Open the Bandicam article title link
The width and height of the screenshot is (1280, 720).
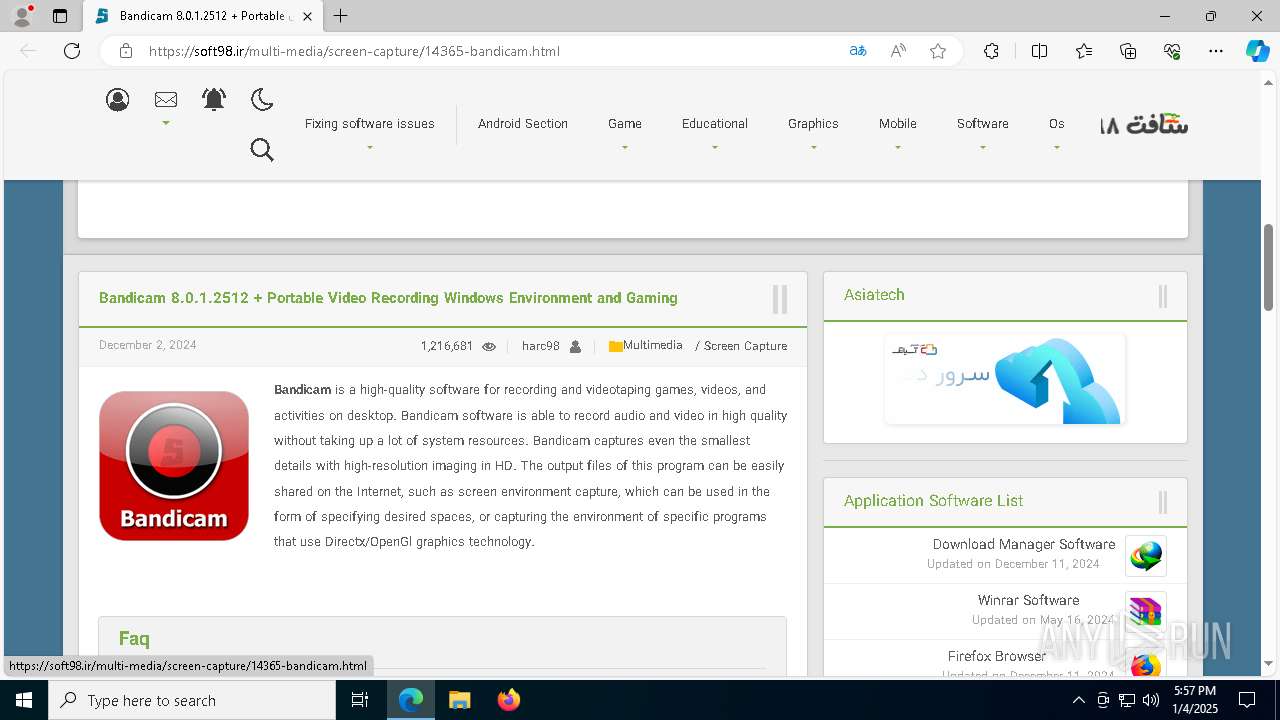[x=388, y=298]
